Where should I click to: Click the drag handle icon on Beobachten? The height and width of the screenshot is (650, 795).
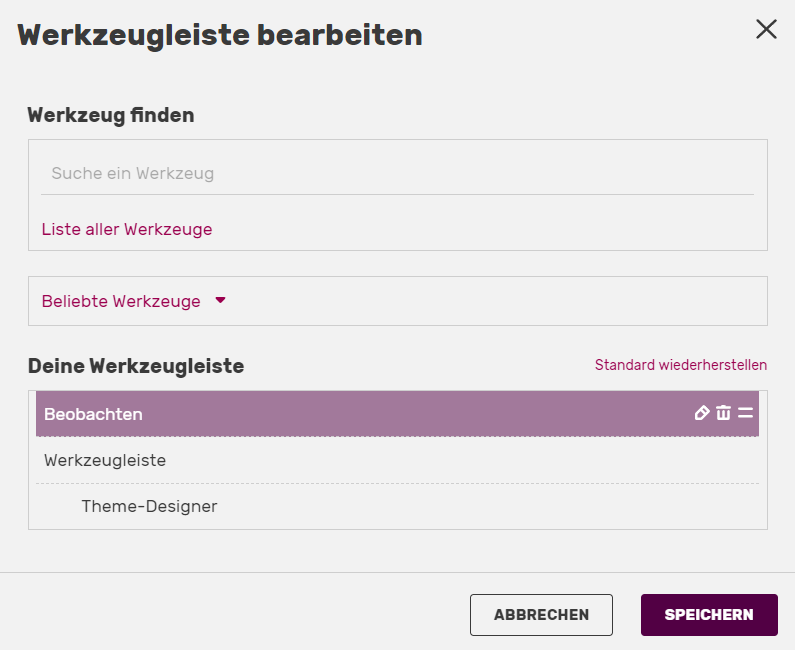[x=745, y=413]
